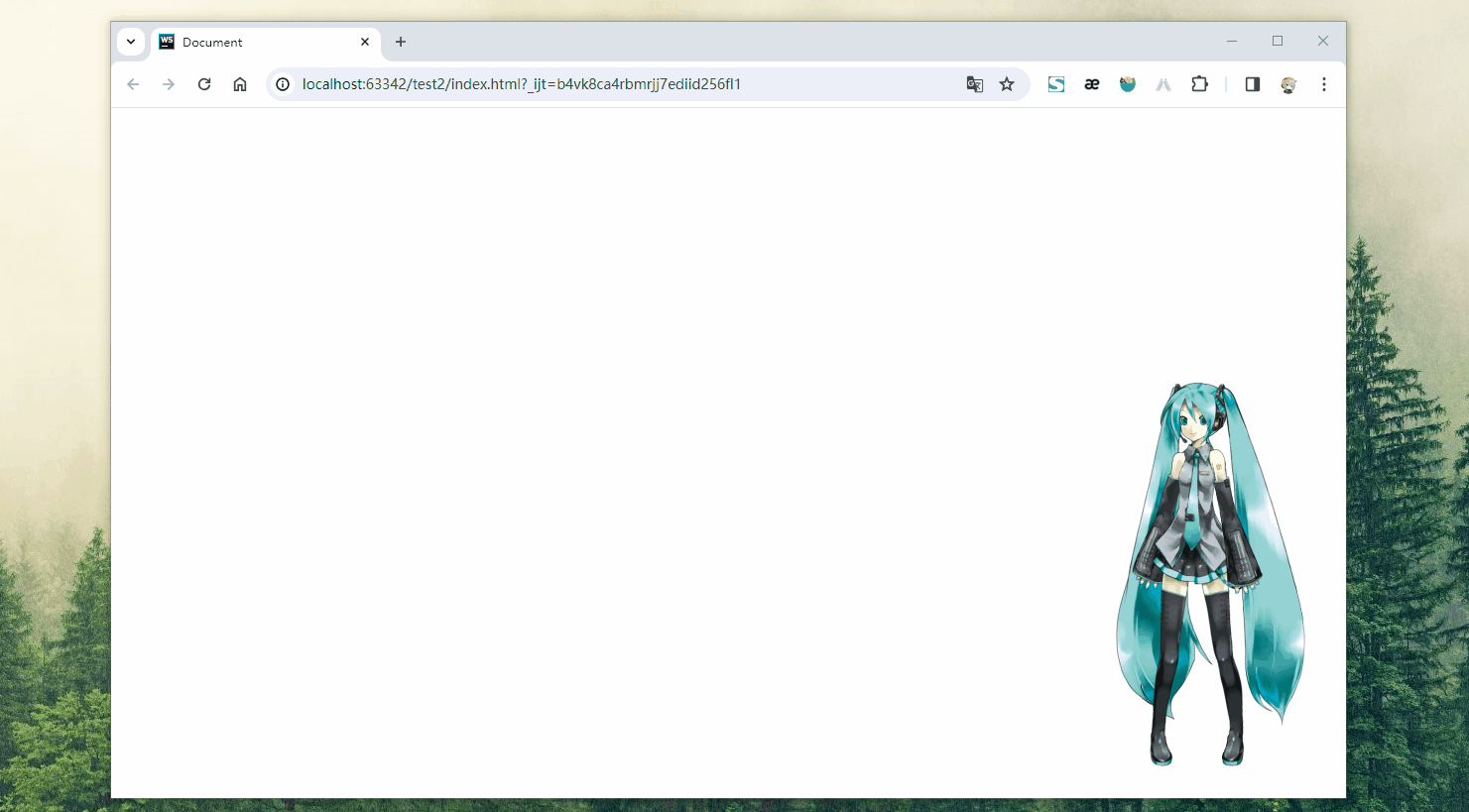Open a new tab with plus button
This screenshot has height=812, width=1469.
coord(401,42)
